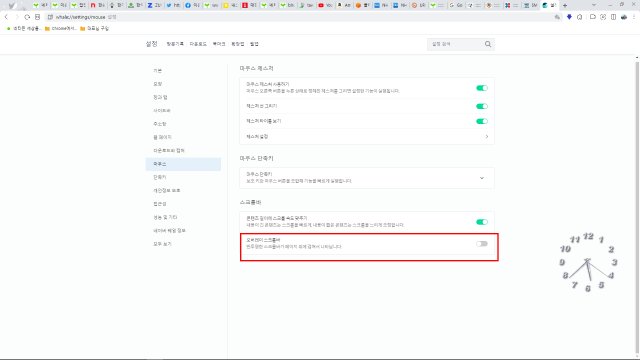The height and width of the screenshot is (360, 640).
Task: Enable the overlay scrollbar toggle
Action: pyautogui.click(x=482, y=244)
